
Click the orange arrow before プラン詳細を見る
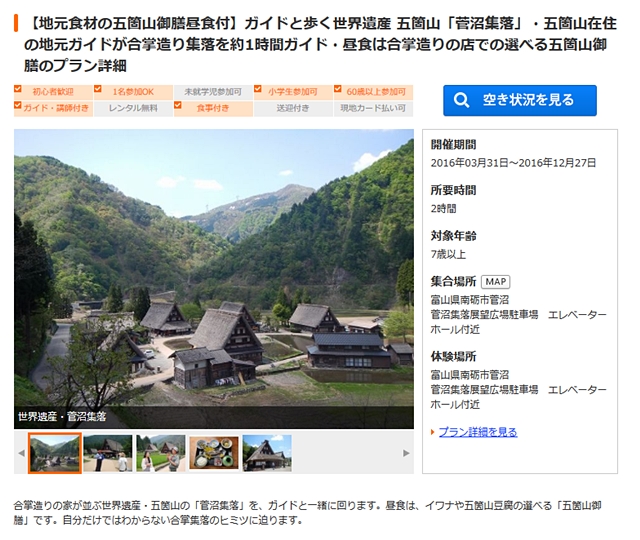[433, 432]
